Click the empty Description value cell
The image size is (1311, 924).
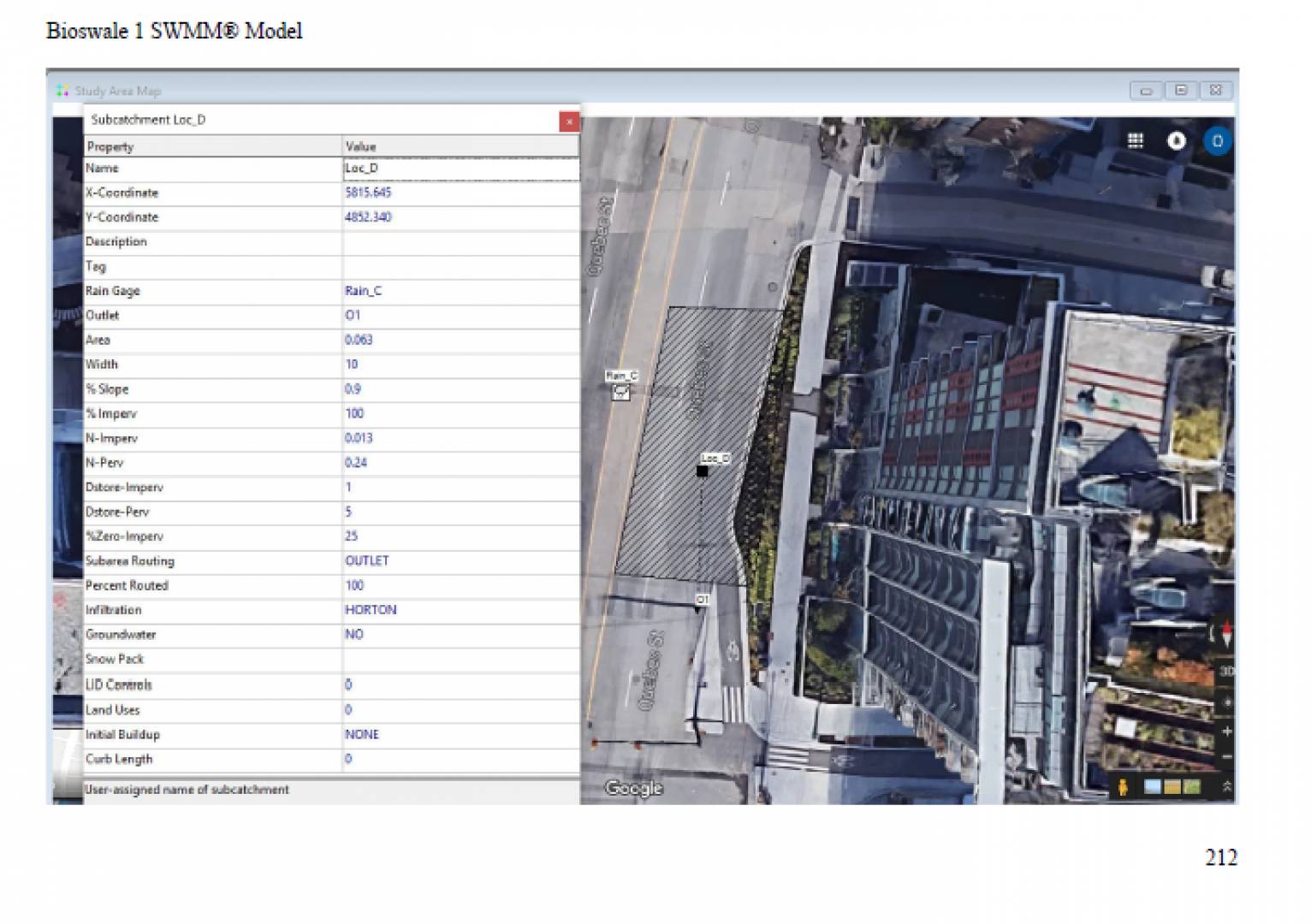[x=461, y=242]
